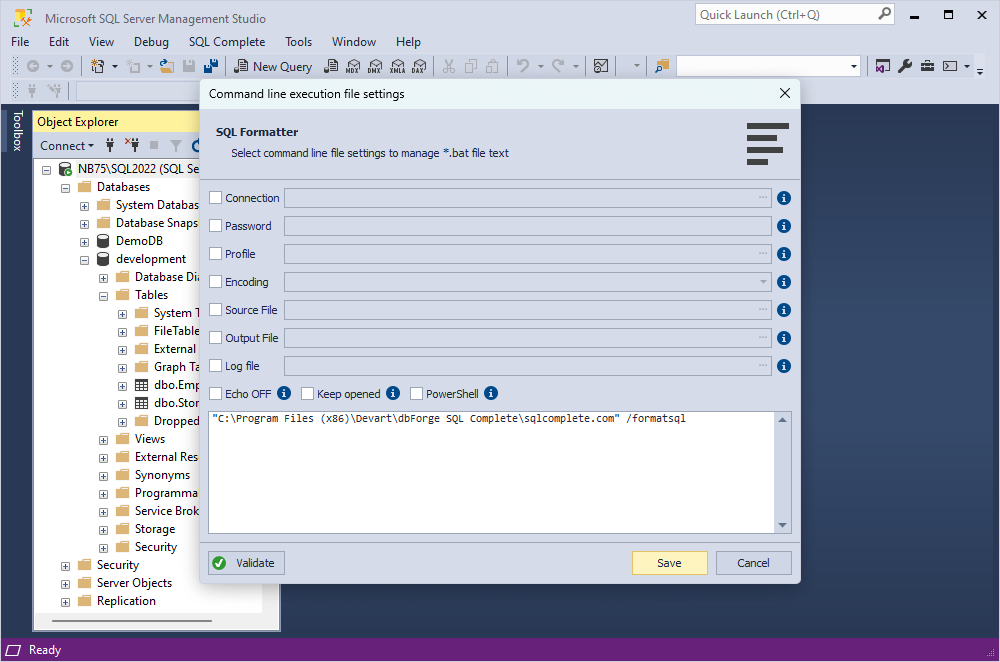The width and height of the screenshot is (1000, 662).
Task: Click info icon beside PowerShell
Action: pos(490,393)
